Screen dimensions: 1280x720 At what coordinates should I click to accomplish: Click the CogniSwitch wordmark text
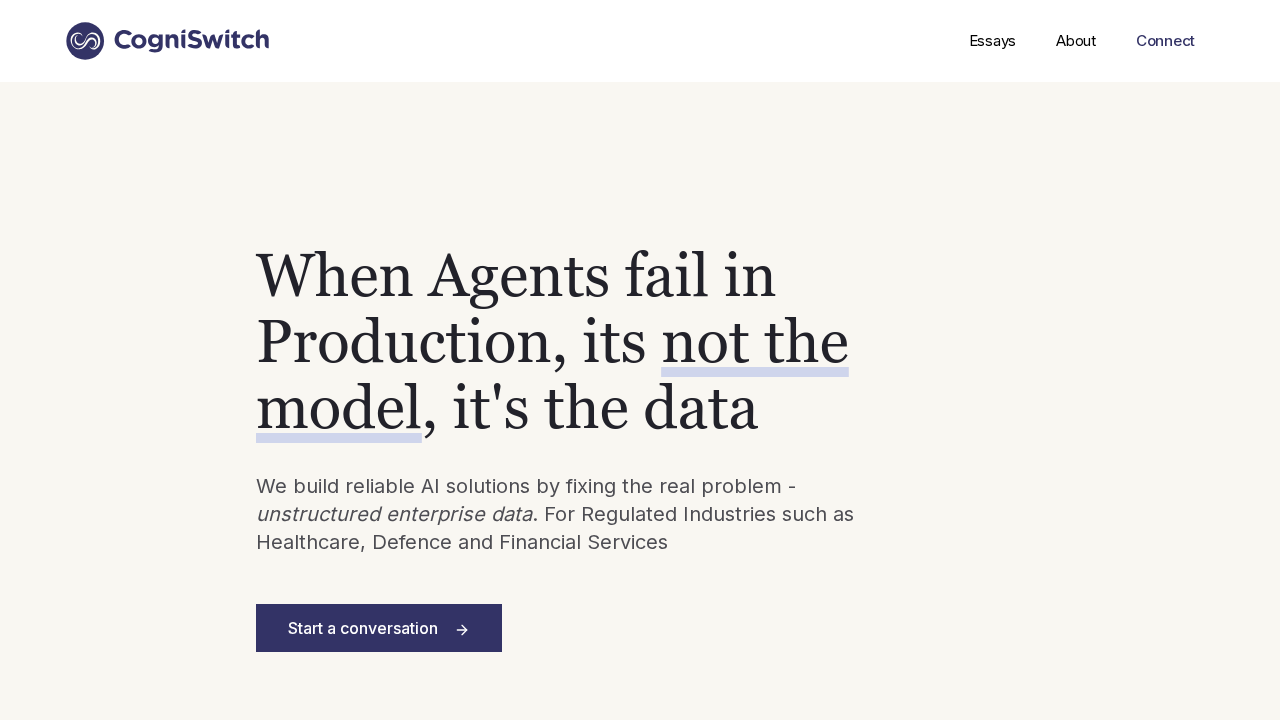pos(191,41)
